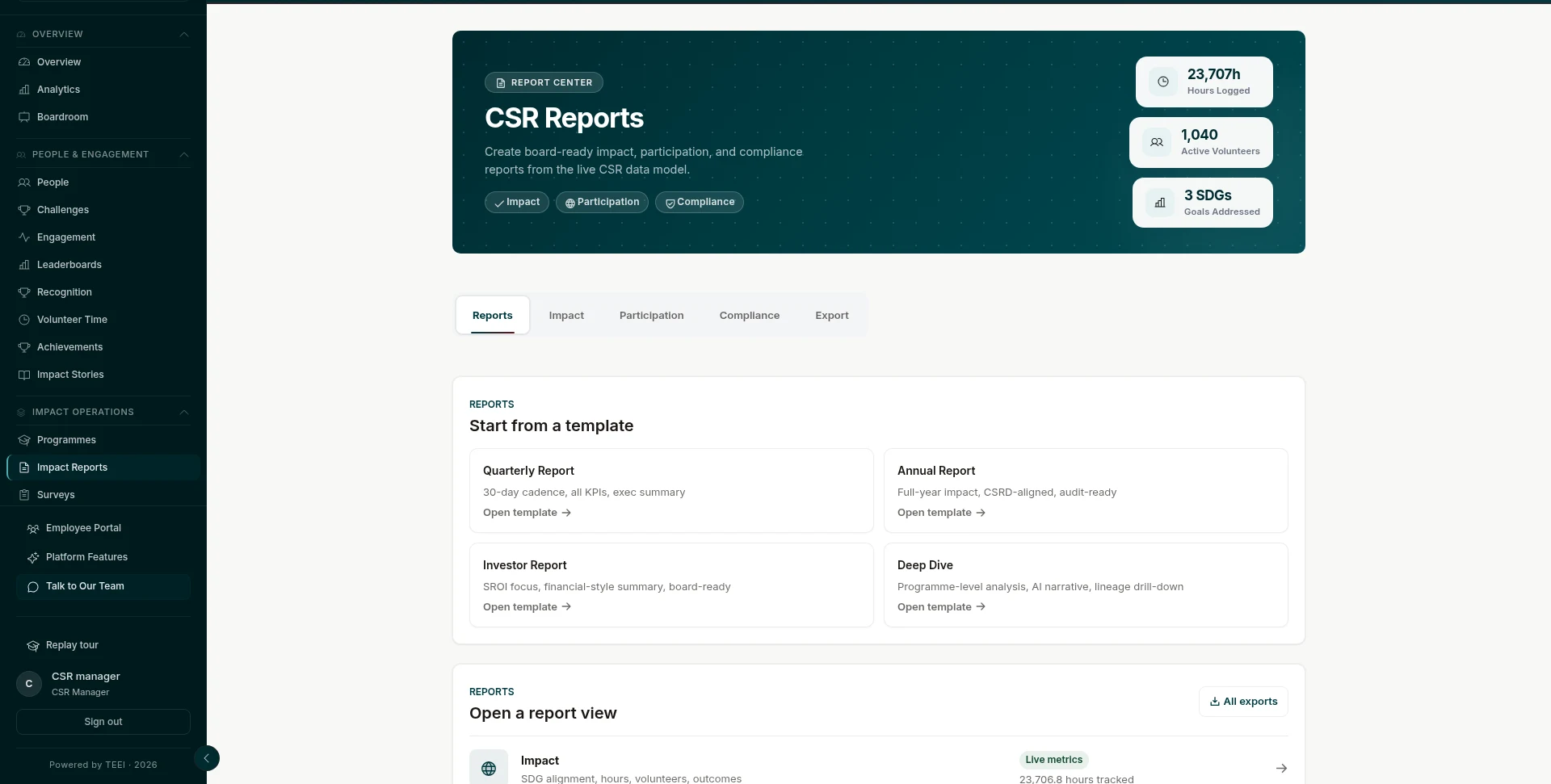Open the Compliance tab
Viewport: 1551px width, 784px height.
[x=750, y=315]
